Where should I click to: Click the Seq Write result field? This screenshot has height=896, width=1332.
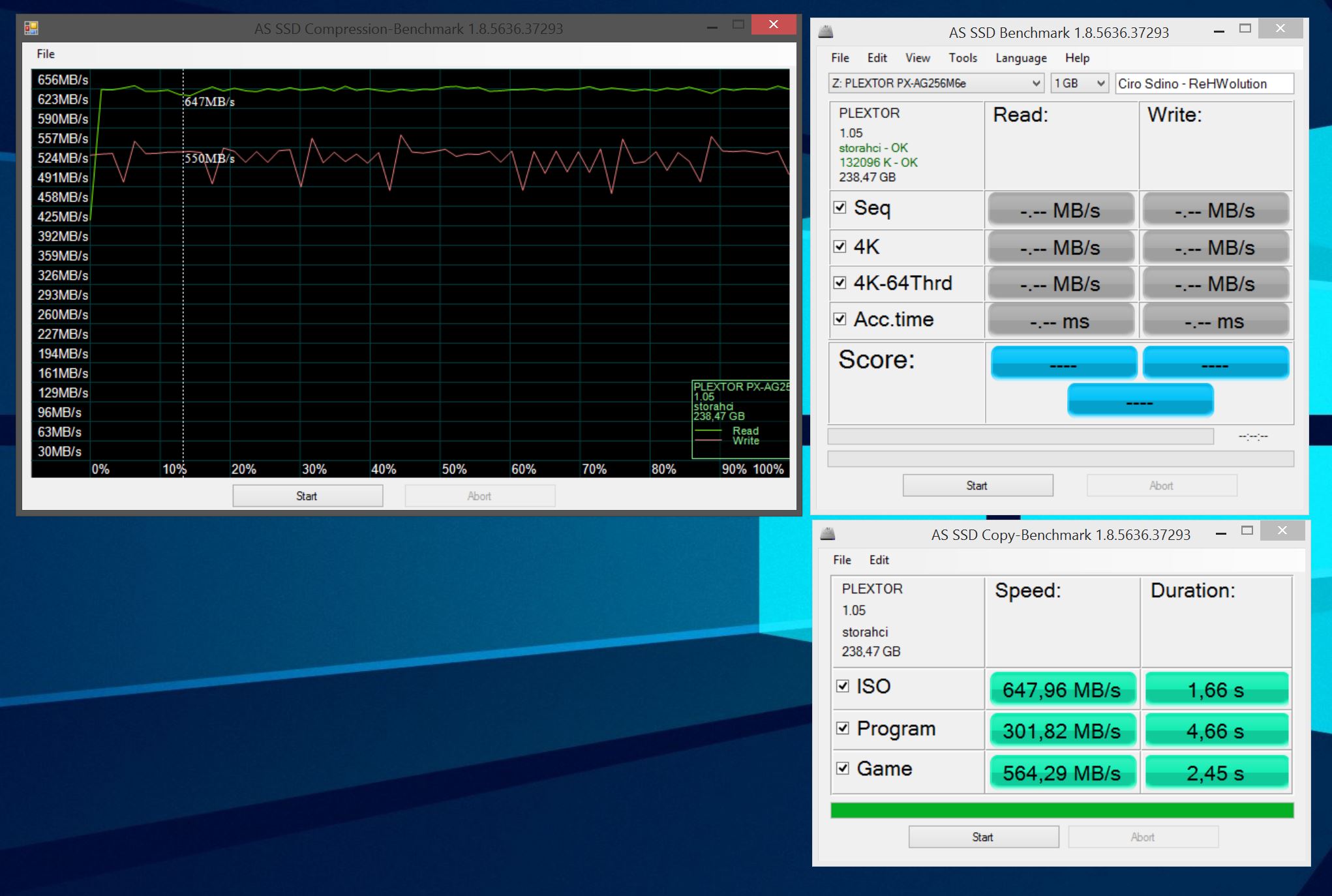[x=1215, y=210]
